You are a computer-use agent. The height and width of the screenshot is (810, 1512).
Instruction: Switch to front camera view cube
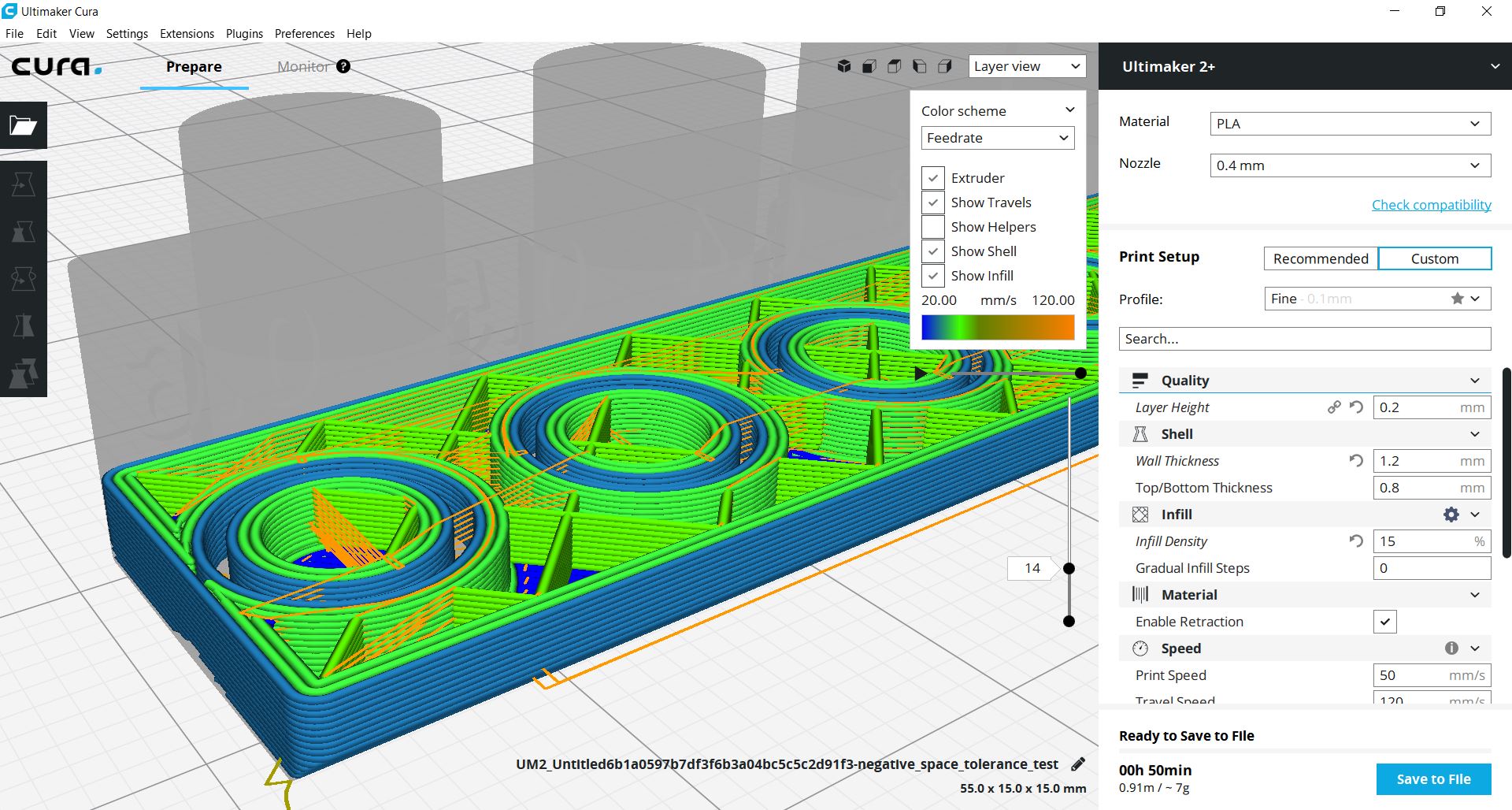point(869,66)
